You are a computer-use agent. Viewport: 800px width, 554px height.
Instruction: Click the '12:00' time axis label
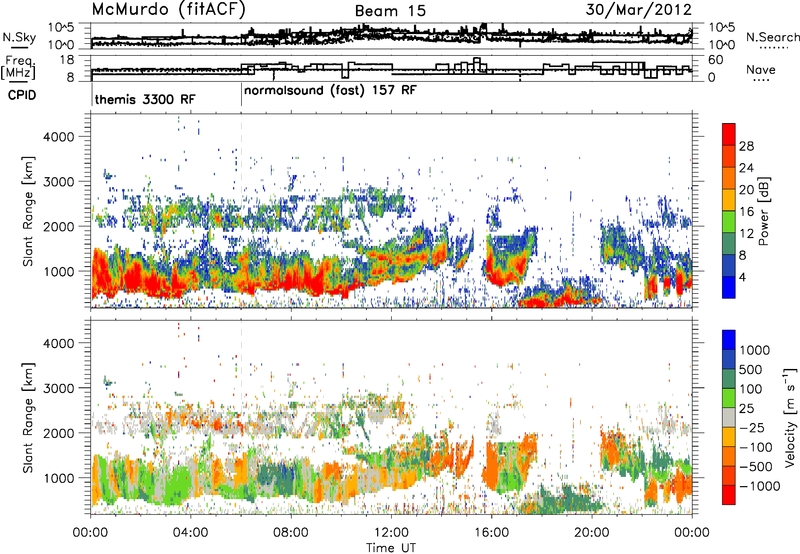[391, 533]
